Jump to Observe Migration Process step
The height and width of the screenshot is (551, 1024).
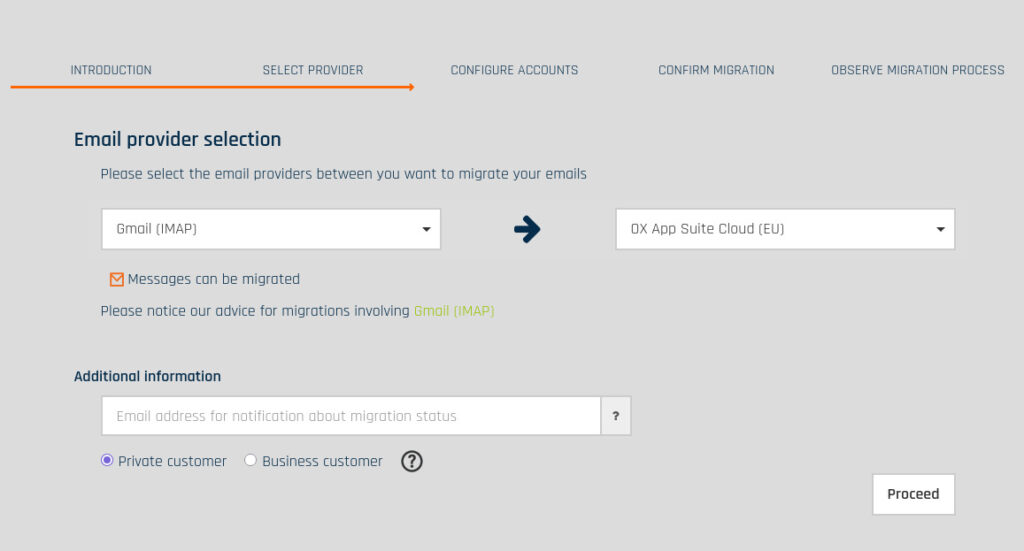point(917,70)
